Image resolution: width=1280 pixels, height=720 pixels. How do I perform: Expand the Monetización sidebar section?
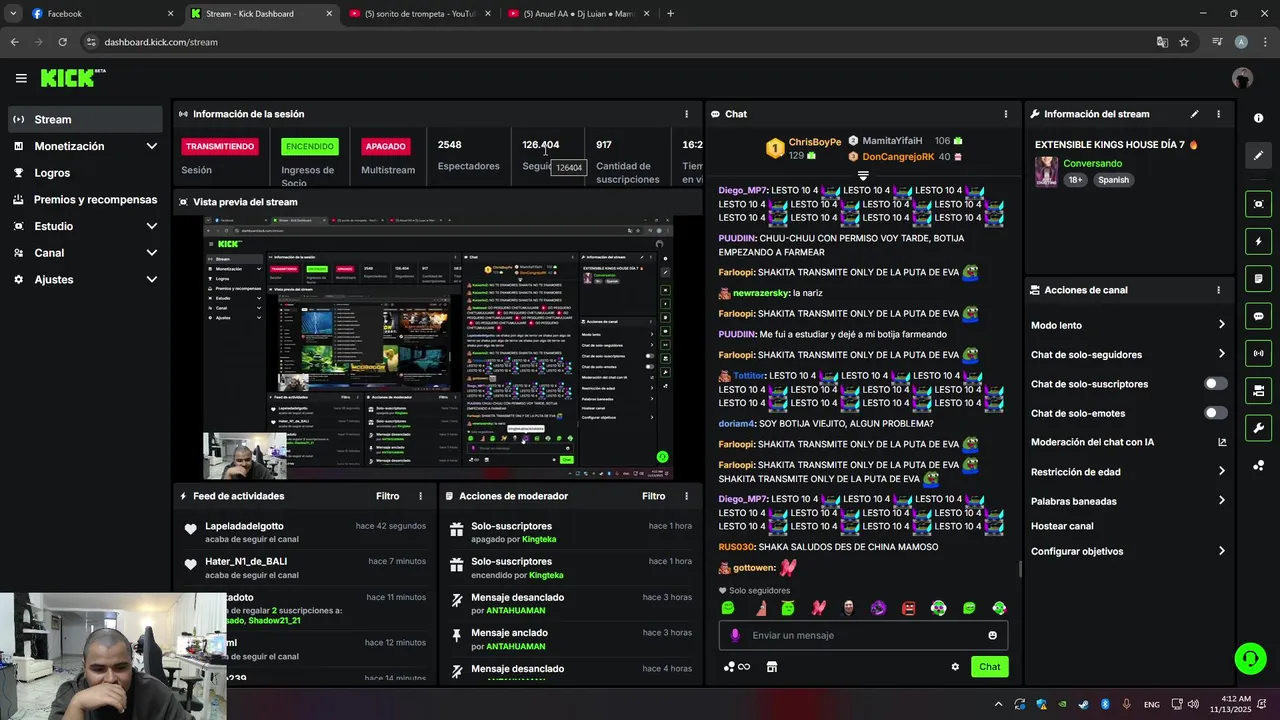click(x=85, y=146)
